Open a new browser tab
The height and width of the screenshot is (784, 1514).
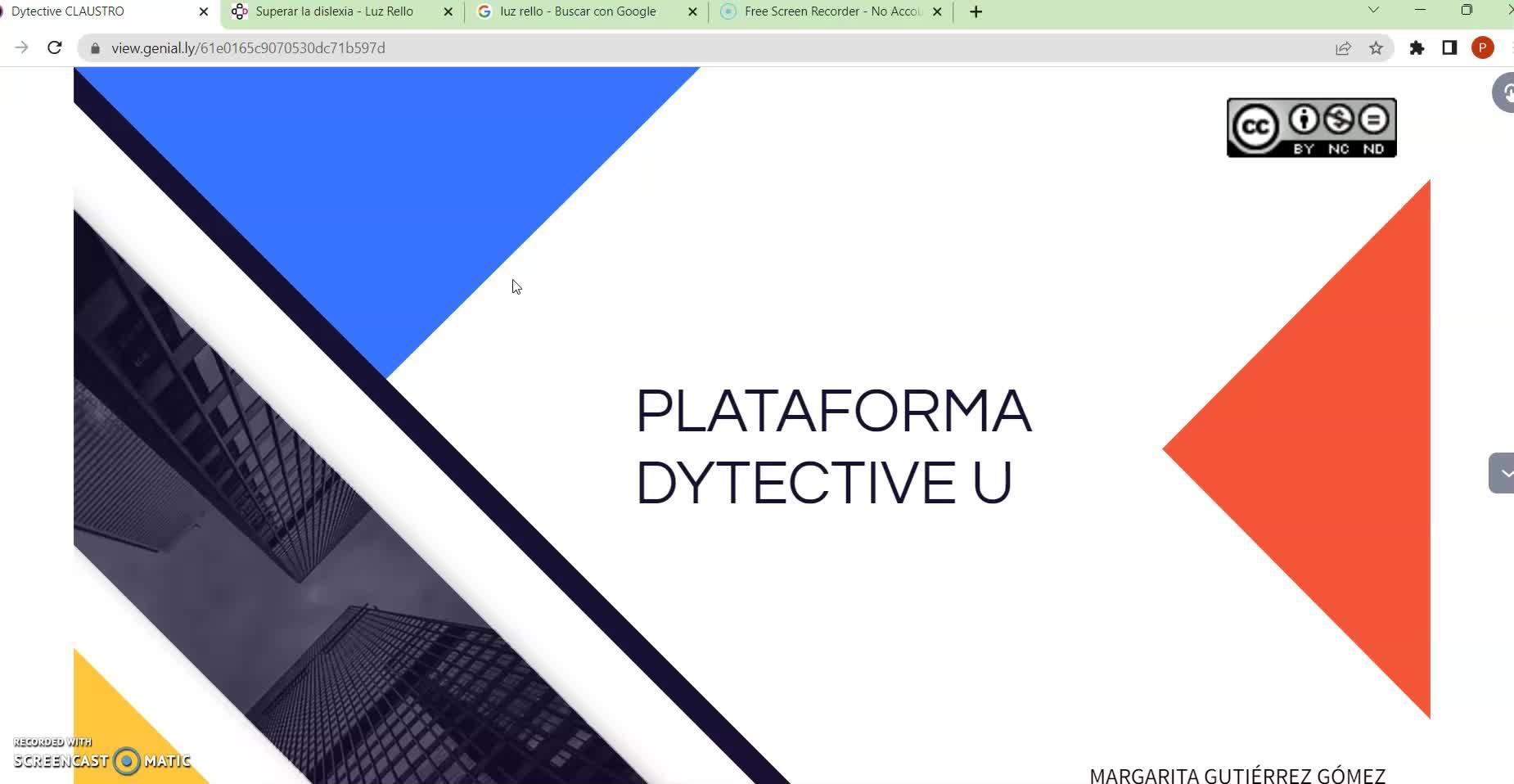click(976, 12)
